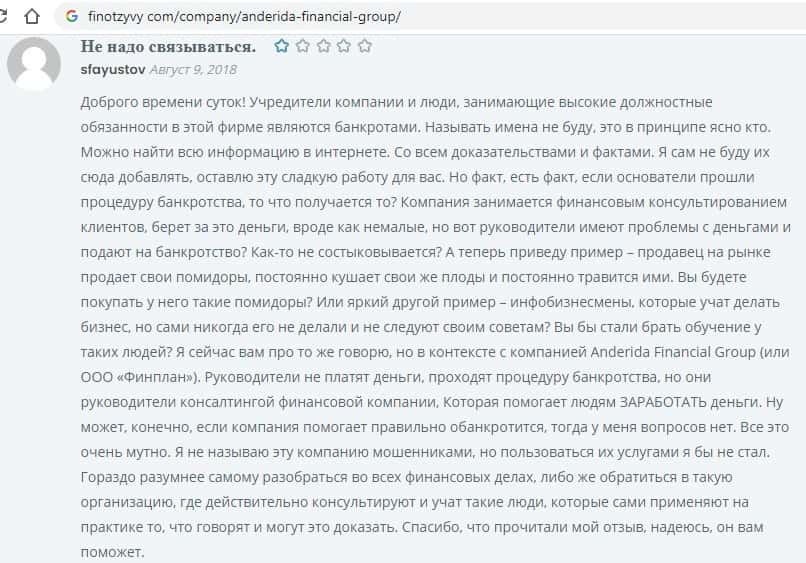Image resolution: width=806 pixels, height=563 pixels.
Task: Click the review date "Август 9, 2018"
Action: pyautogui.click(x=193, y=70)
